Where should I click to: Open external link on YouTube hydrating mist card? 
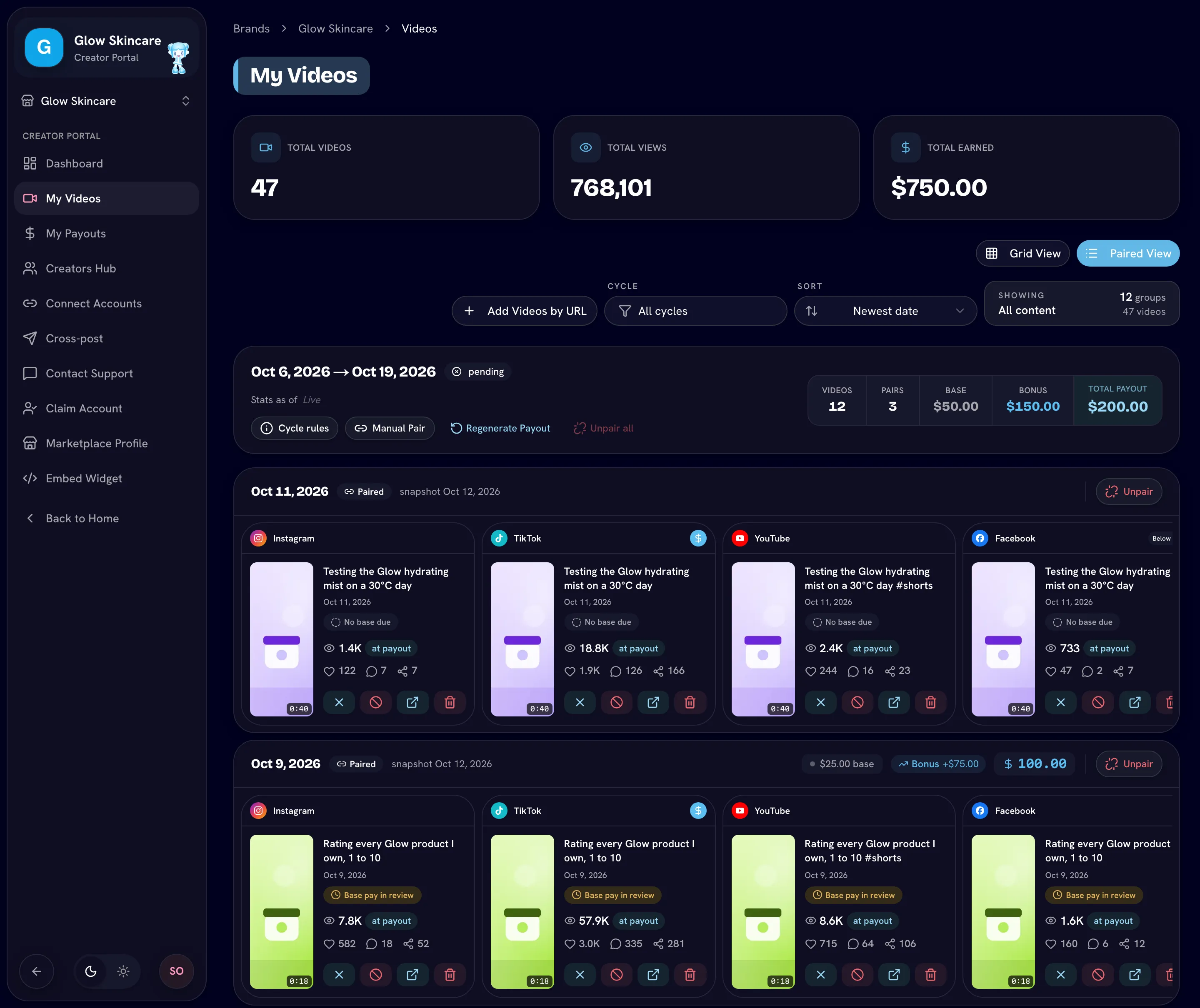pyautogui.click(x=894, y=702)
